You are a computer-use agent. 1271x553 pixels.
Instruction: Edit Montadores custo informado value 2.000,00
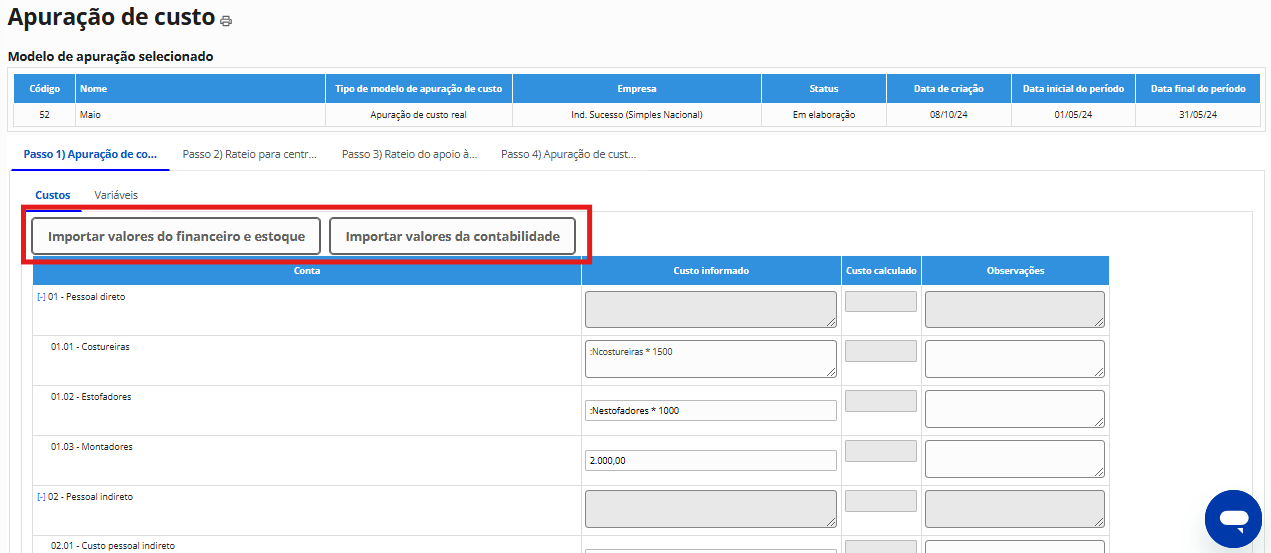click(711, 460)
